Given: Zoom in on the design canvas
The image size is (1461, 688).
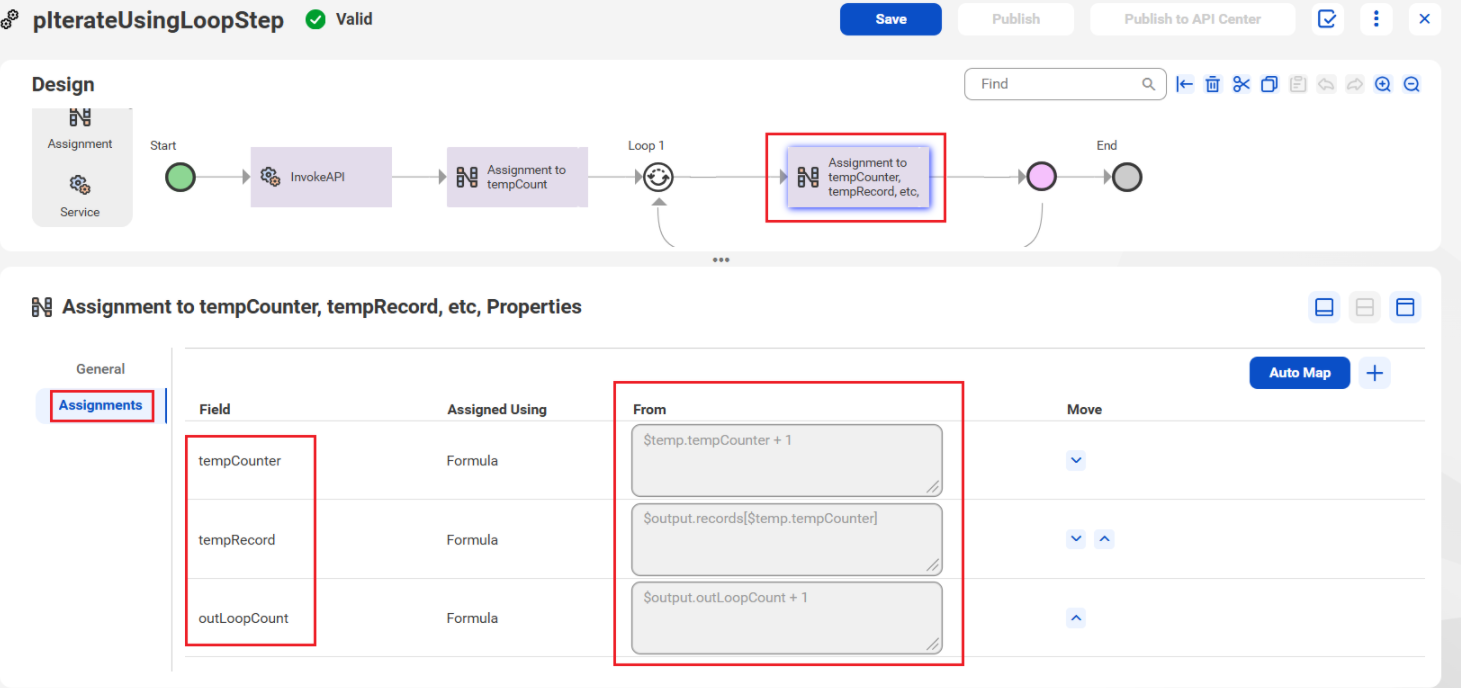Looking at the screenshot, I should [1383, 84].
